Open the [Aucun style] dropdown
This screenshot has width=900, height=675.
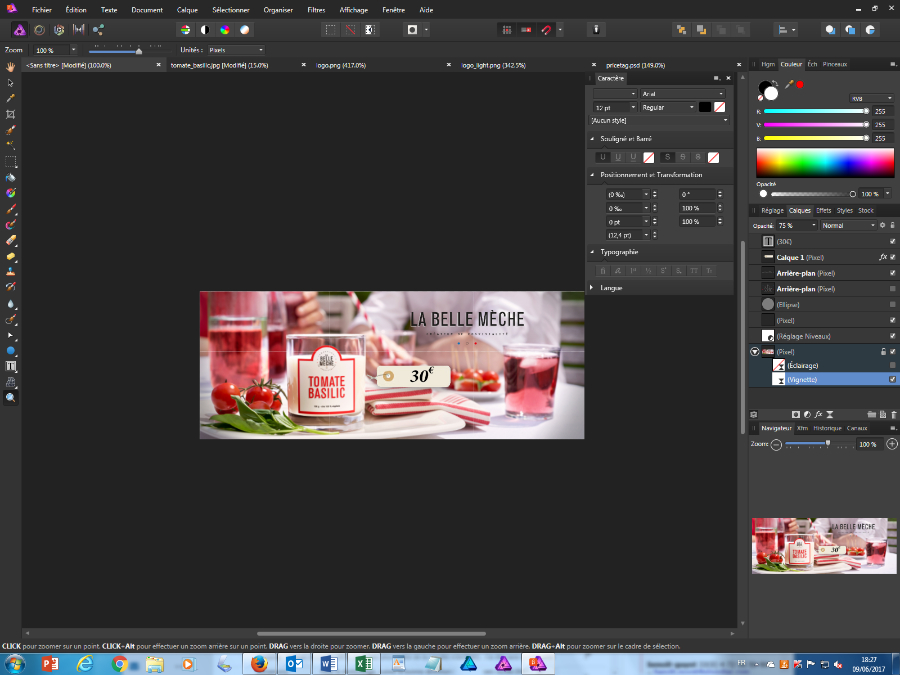[x=659, y=121]
